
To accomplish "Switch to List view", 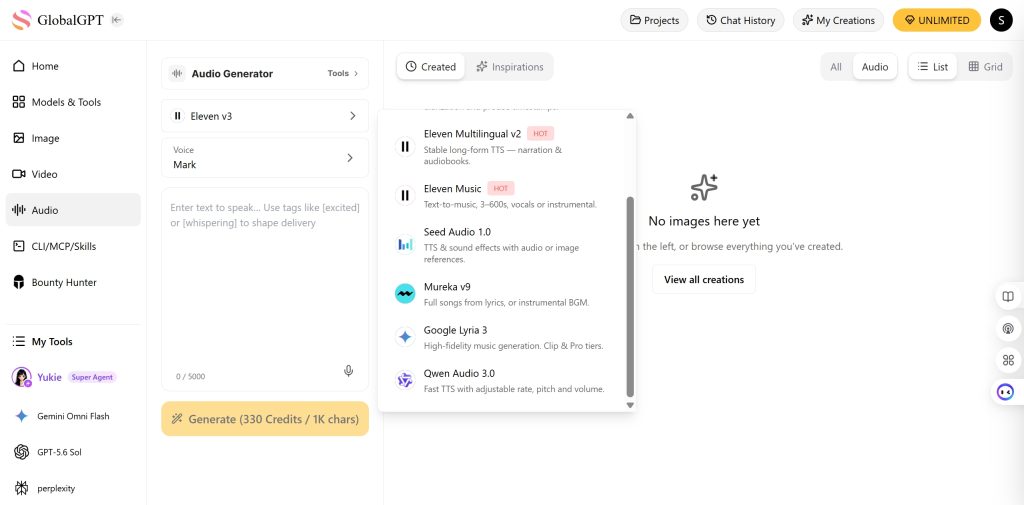I will point(933,67).
